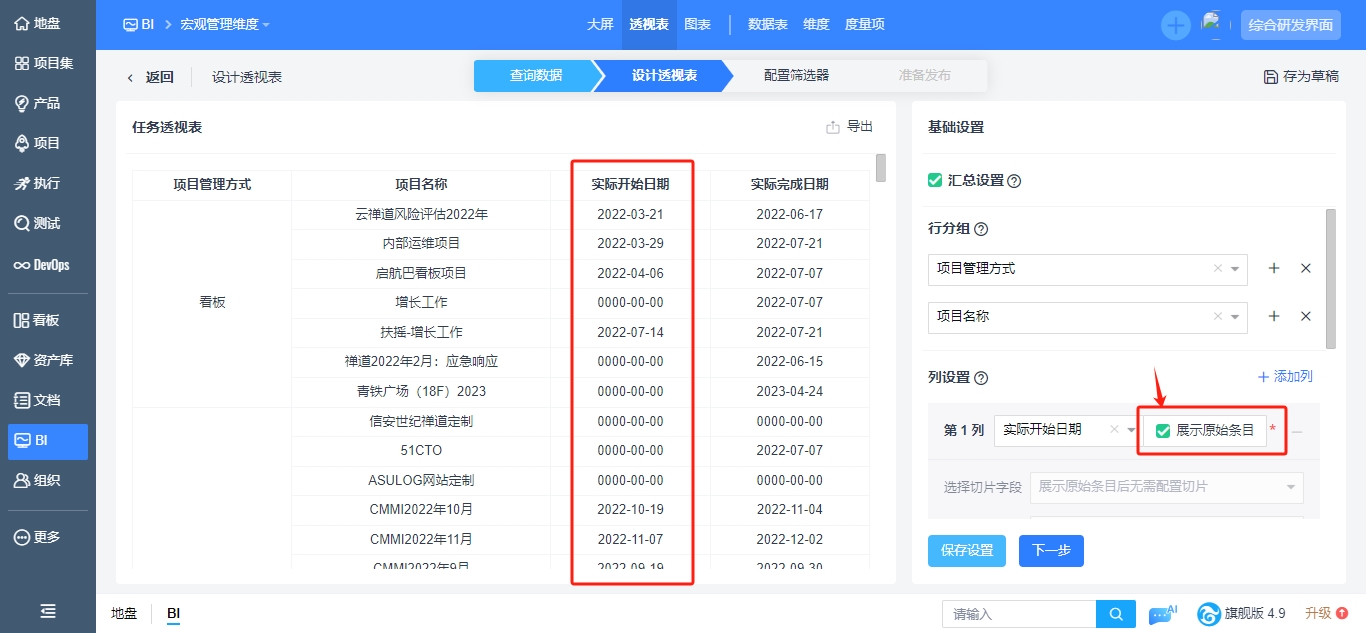Click BI in the breadcrumb
1366x633 pixels.
click(x=139, y=25)
